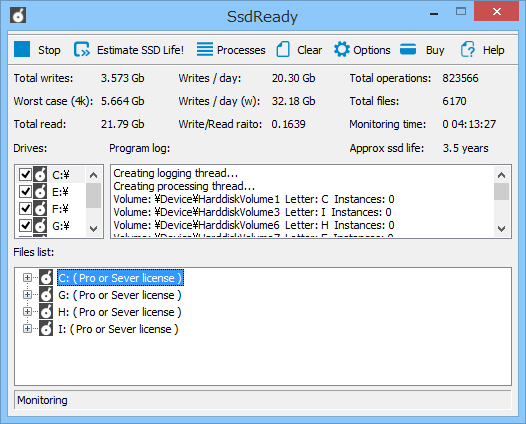Image resolution: width=526 pixels, height=424 pixels.
Task: Click the Program log scrollbar thumb
Action: click(502, 192)
